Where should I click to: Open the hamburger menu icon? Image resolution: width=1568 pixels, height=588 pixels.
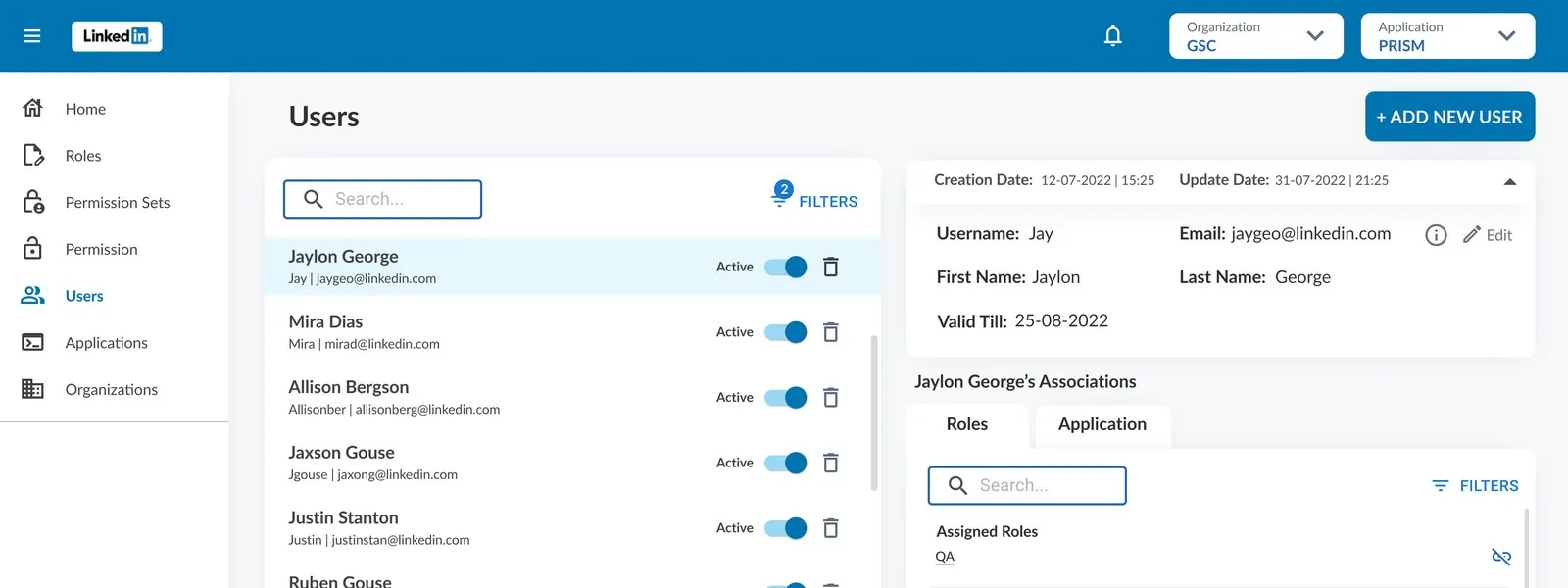click(32, 36)
